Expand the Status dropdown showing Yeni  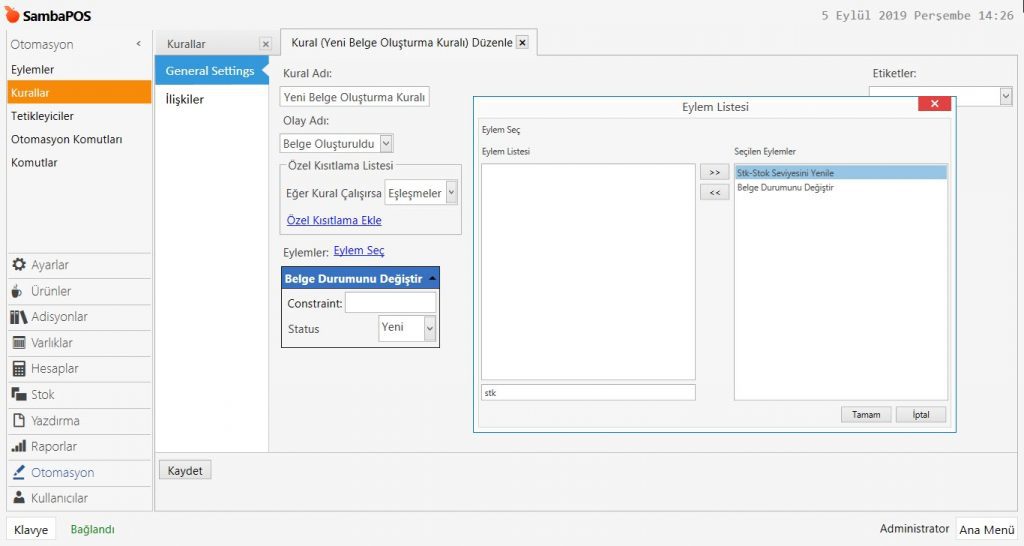[x=430, y=328]
